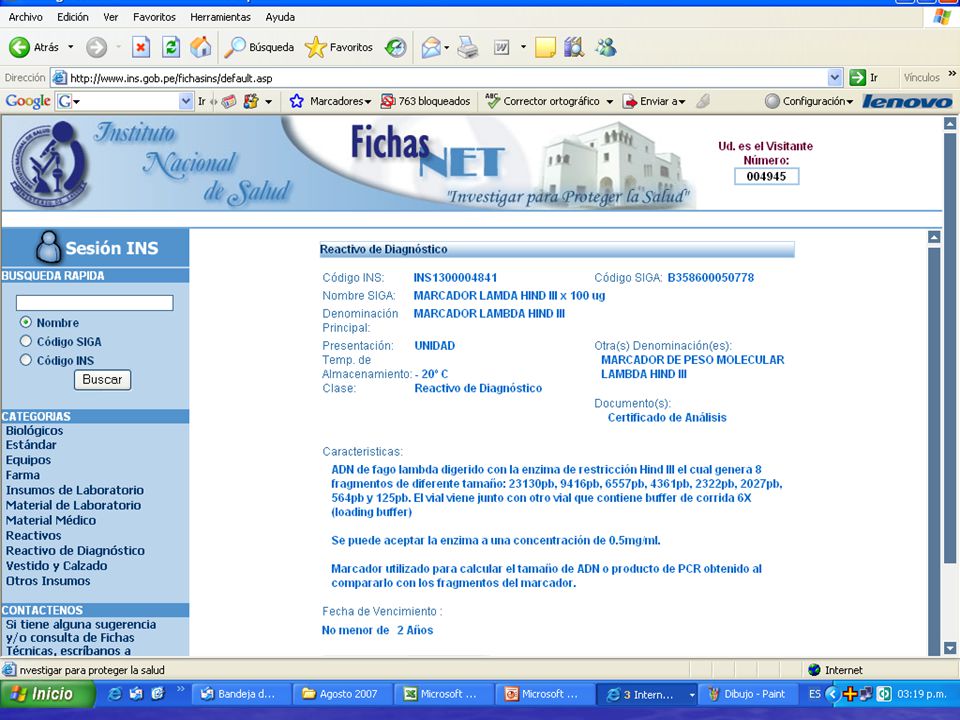Click the quick search text field
The height and width of the screenshot is (720, 960).
coord(94,302)
